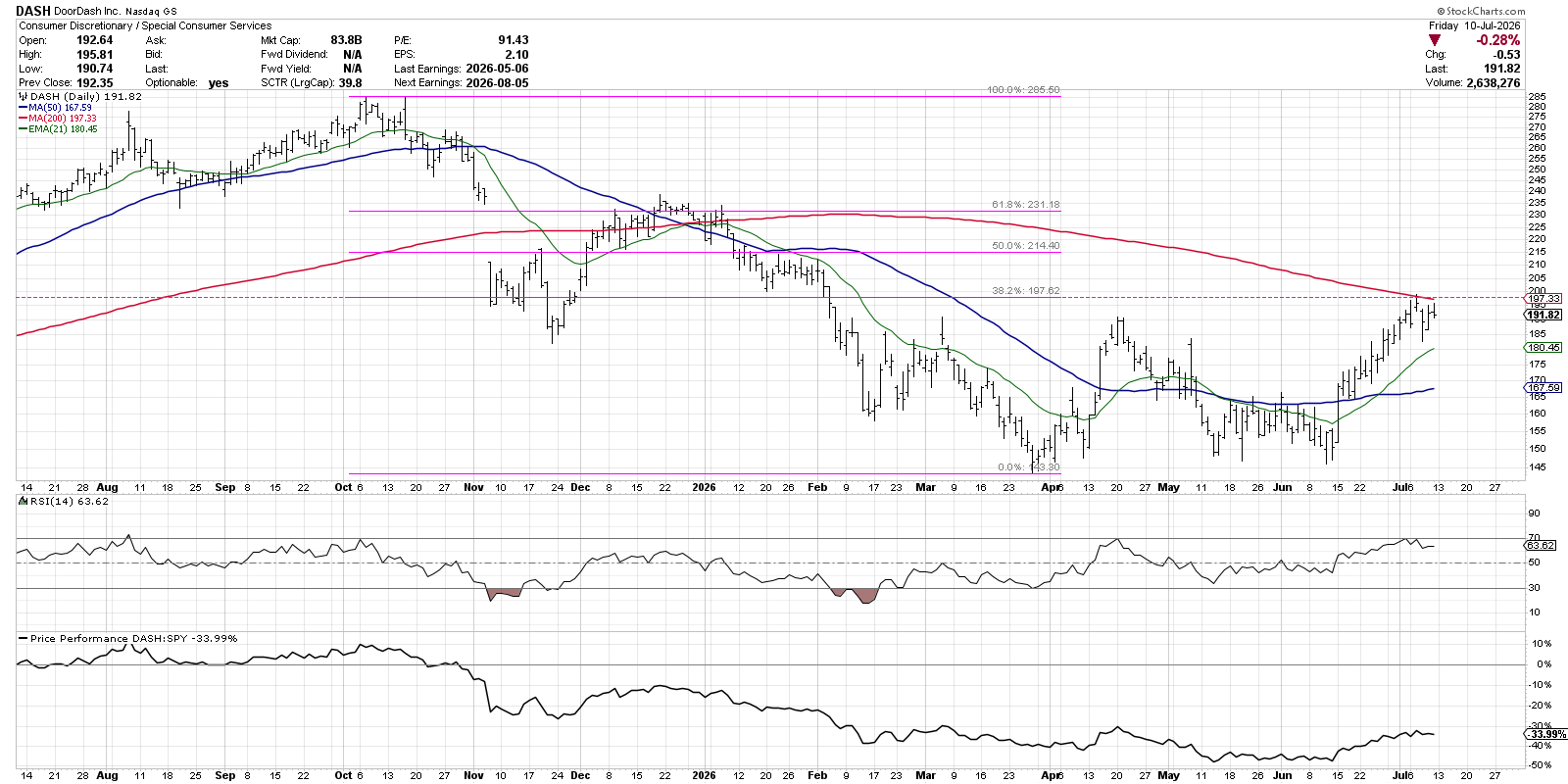Click the OHLC bar icon beside DASH (Daily)
This screenshot has height=784, width=1568.
[24, 97]
